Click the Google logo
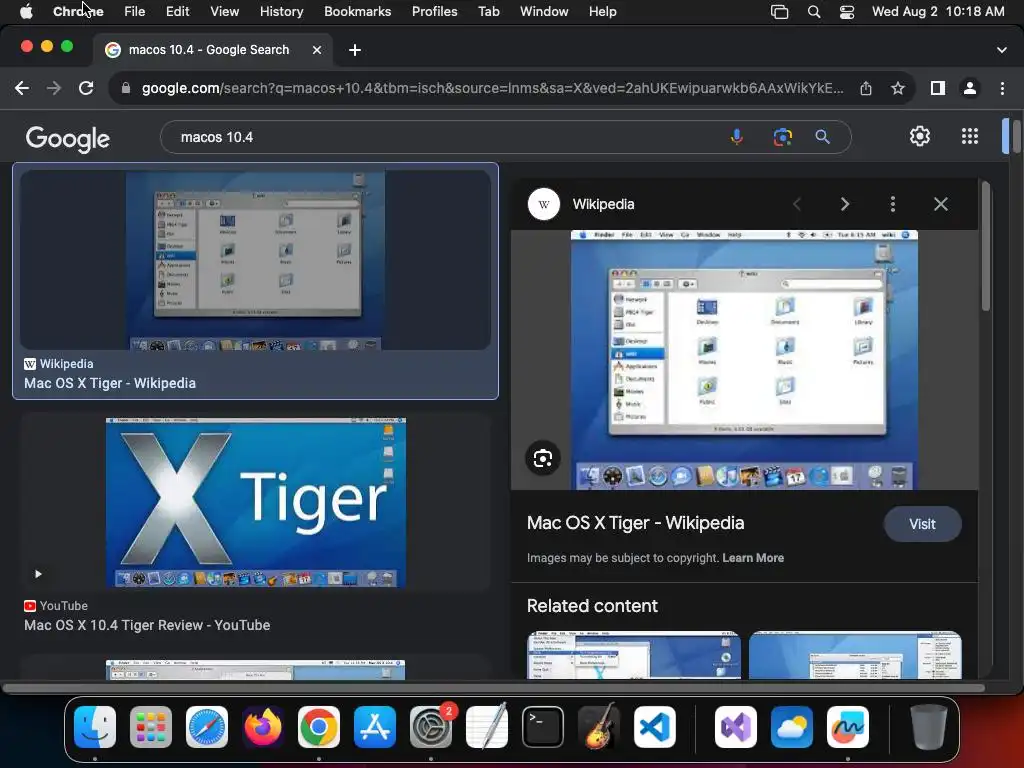The image size is (1024, 768). click(67, 138)
